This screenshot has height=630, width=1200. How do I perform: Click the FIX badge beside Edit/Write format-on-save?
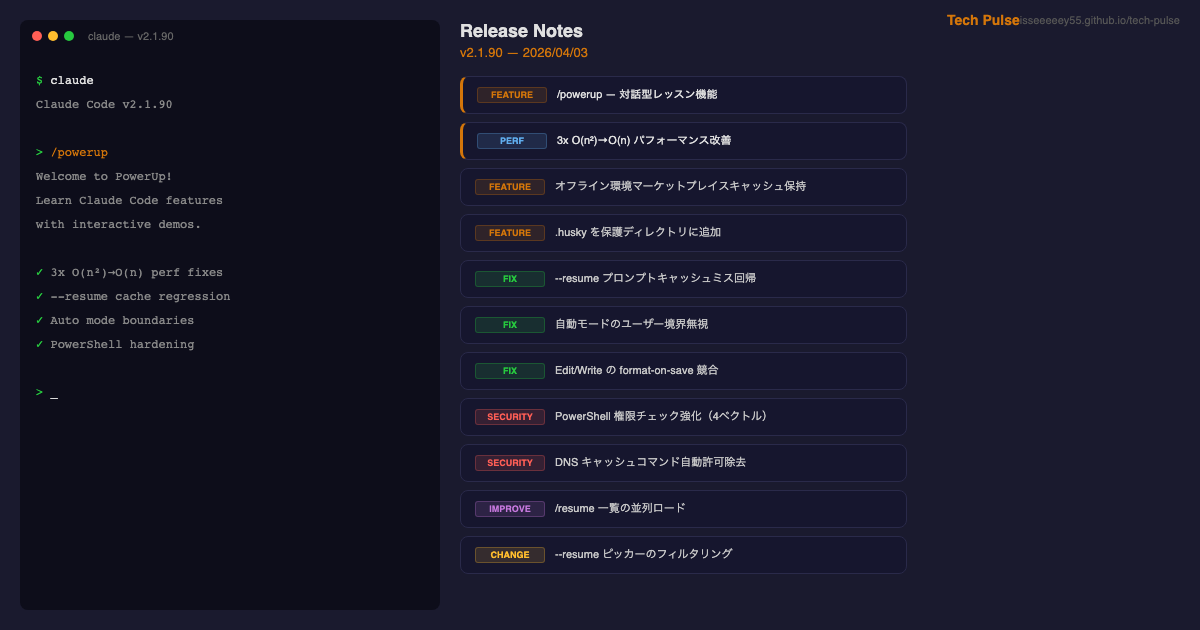click(x=510, y=371)
